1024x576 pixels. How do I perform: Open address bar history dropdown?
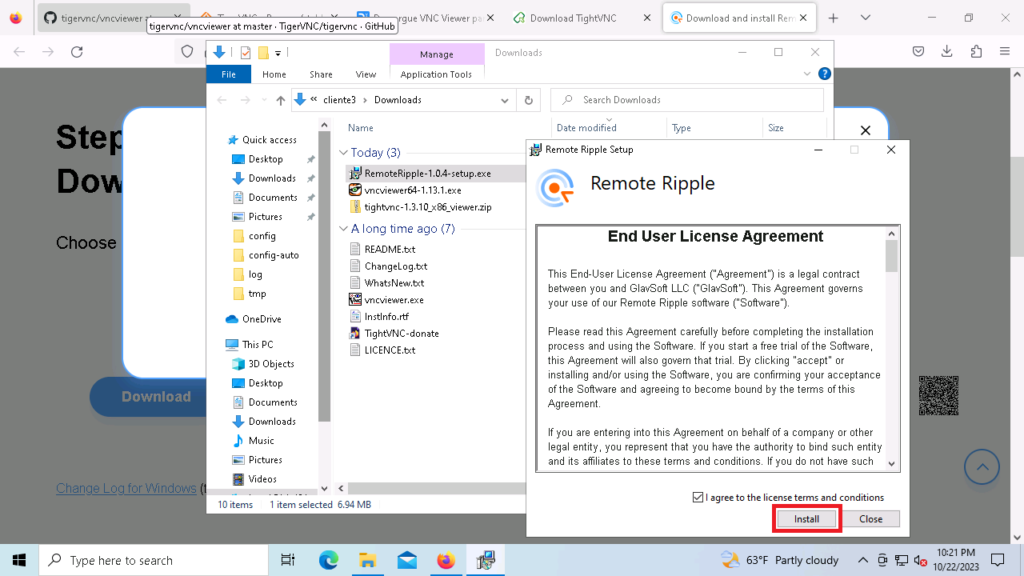(x=504, y=101)
